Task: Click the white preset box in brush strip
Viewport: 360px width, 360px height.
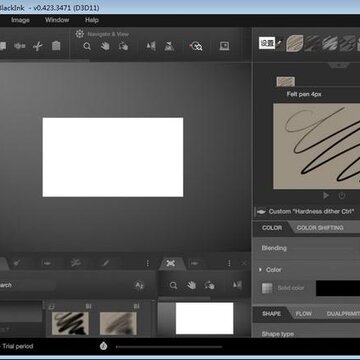Action: (267, 43)
